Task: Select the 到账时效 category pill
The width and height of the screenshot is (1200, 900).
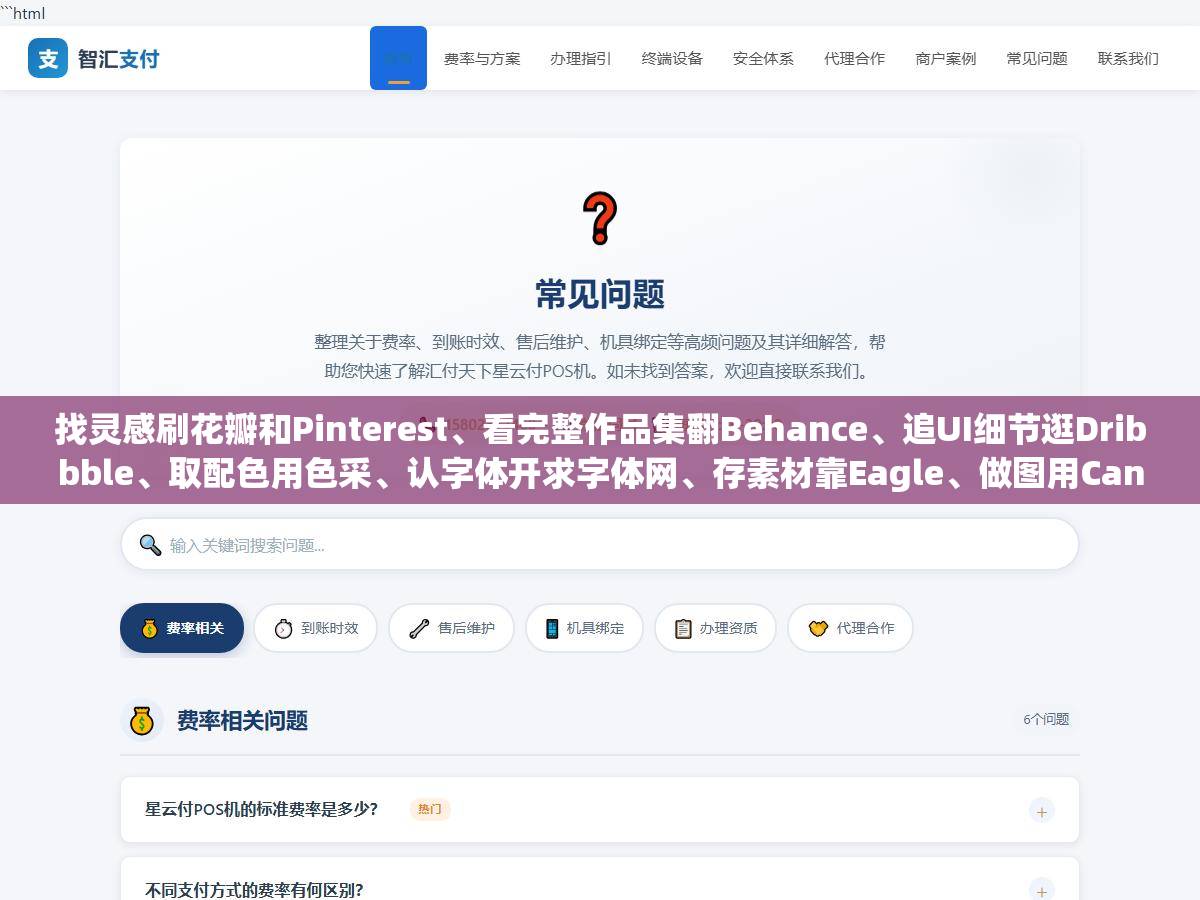Action: point(315,628)
